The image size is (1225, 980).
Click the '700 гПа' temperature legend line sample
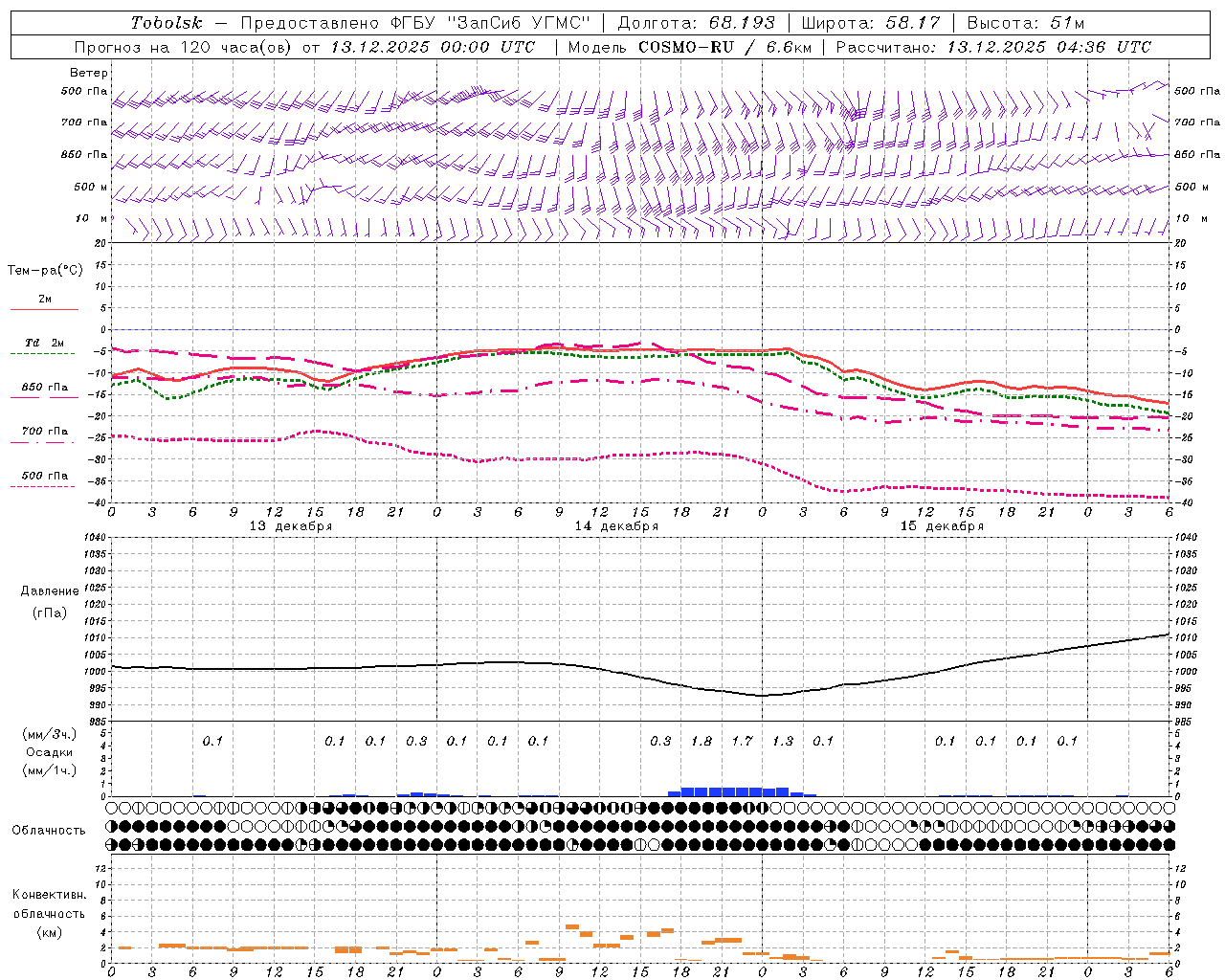pos(42,442)
